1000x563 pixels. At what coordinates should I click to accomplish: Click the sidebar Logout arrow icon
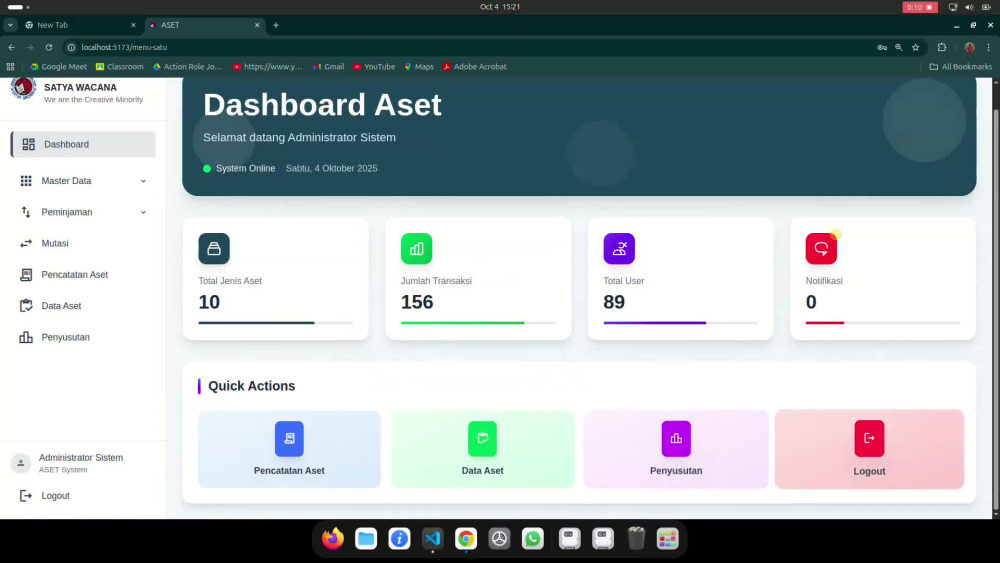click(x=26, y=495)
